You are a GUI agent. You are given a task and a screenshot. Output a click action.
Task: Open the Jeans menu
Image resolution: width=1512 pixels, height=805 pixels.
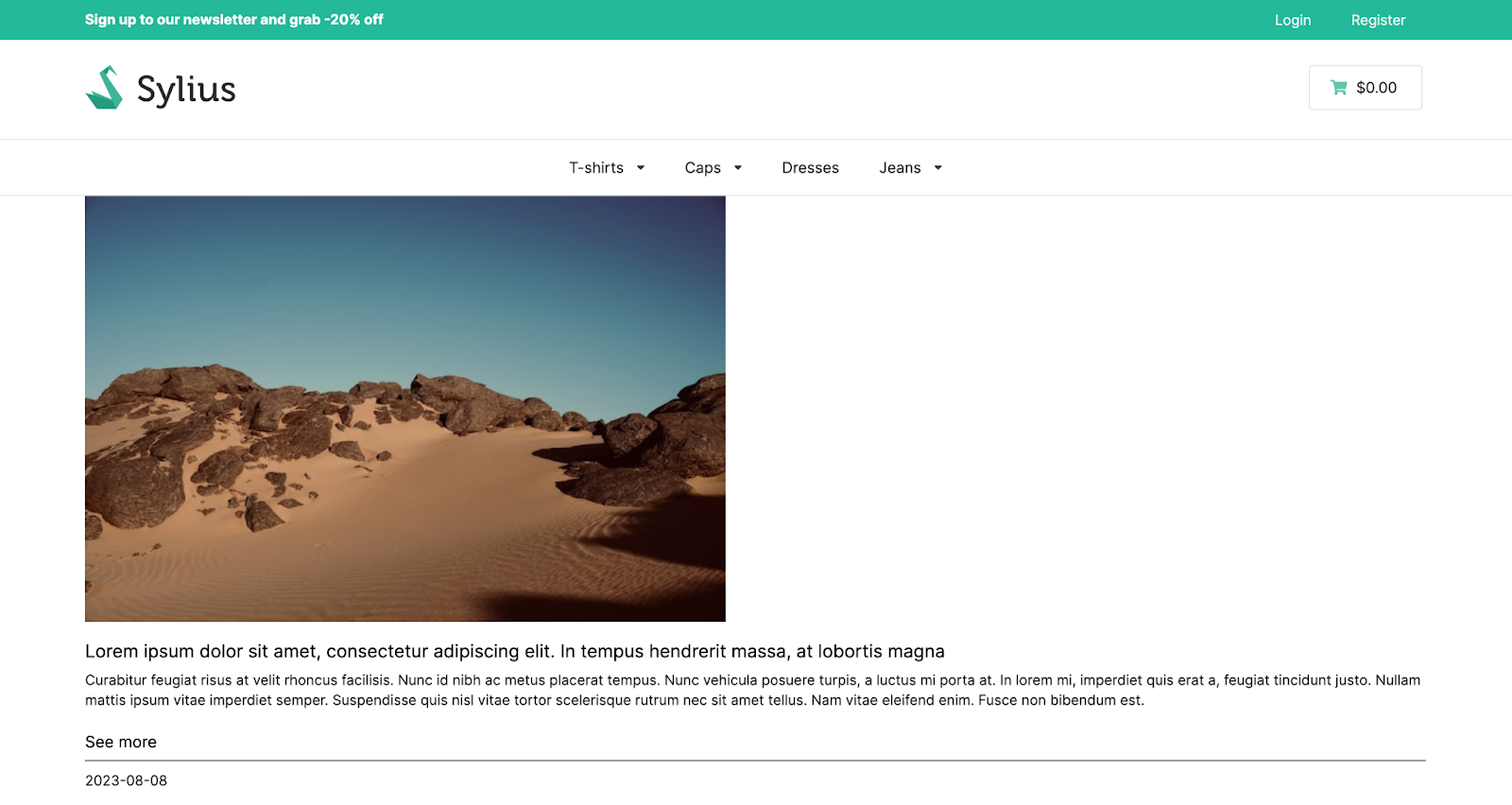900,168
